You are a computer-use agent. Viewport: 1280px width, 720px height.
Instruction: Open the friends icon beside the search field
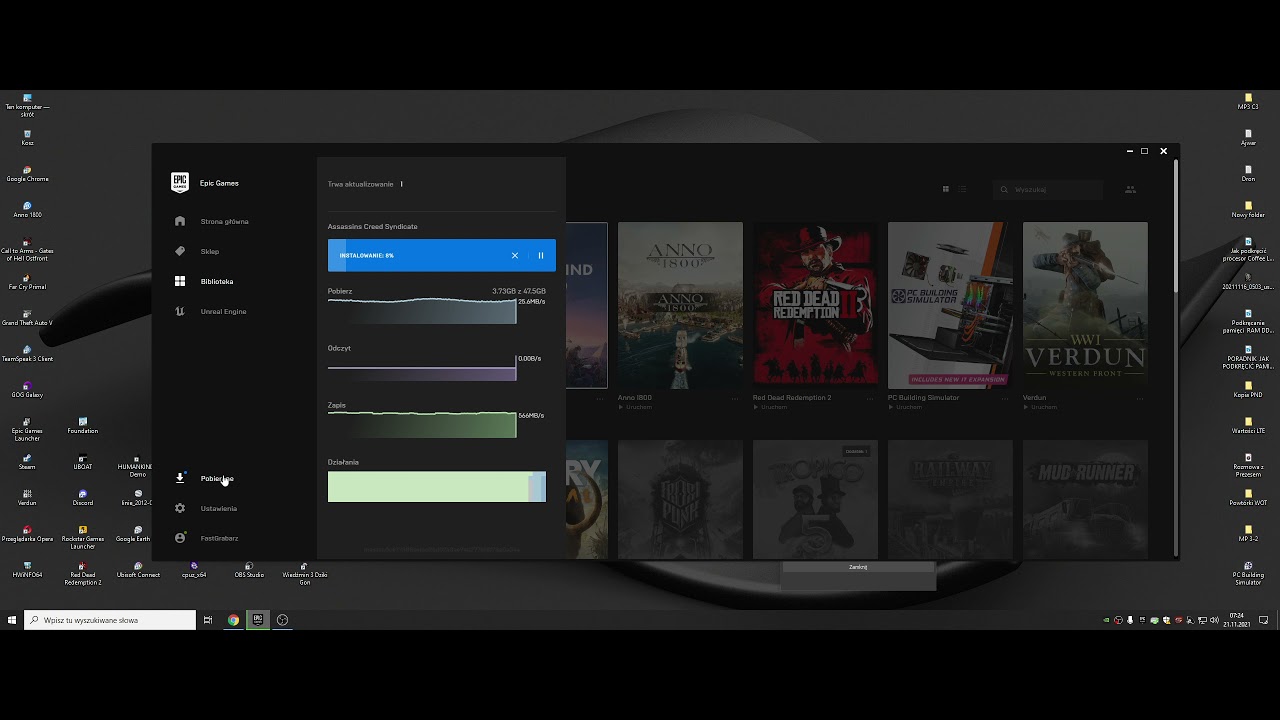tap(1131, 189)
